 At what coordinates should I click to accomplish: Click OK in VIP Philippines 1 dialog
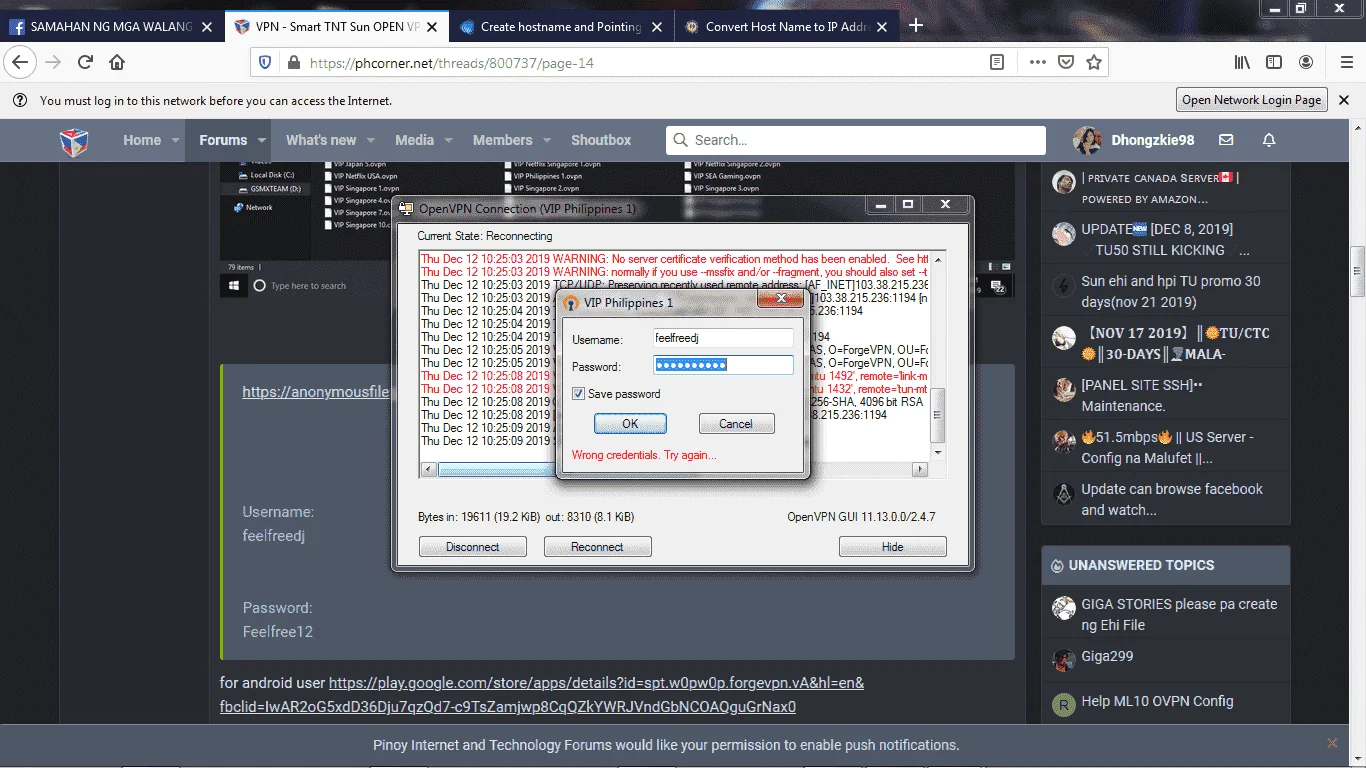(630, 424)
